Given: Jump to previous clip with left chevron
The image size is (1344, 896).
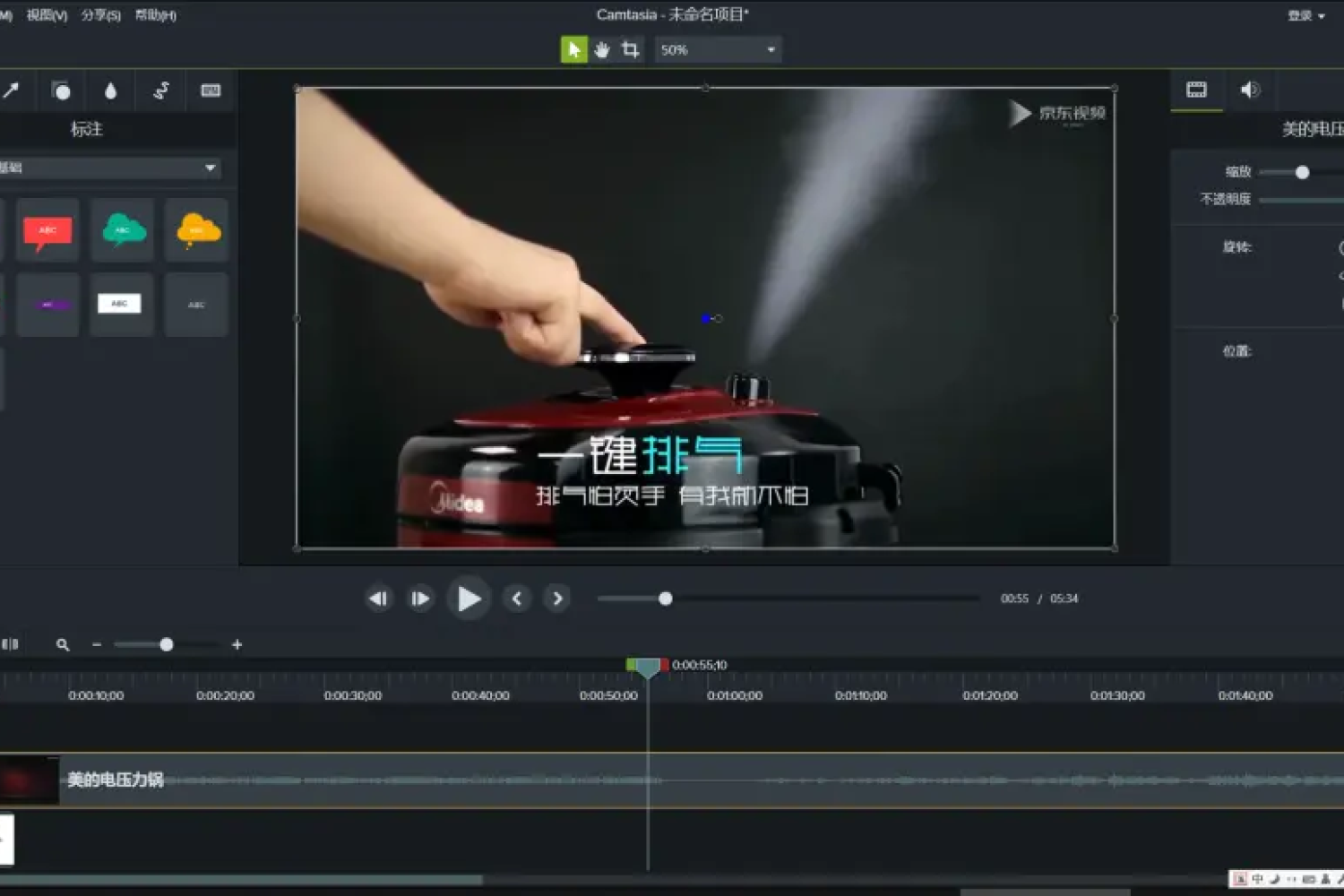Looking at the screenshot, I should tap(516, 599).
